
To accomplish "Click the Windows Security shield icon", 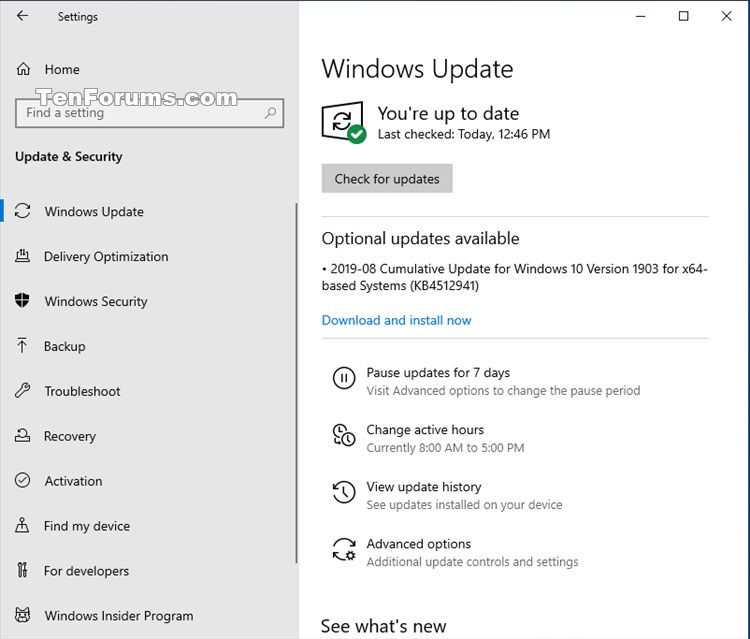I will (x=22, y=300).
